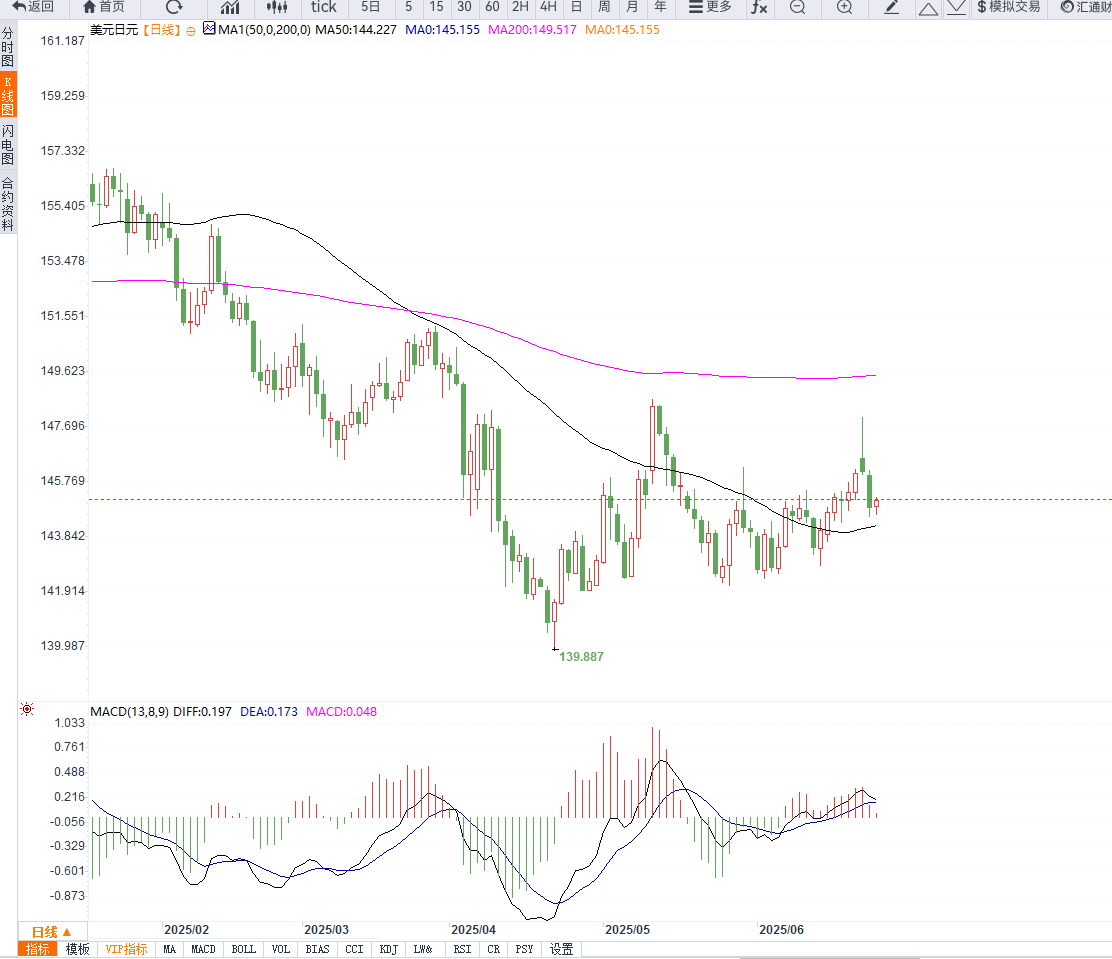Screen dimensions: 1112x959
Task: Apply the CR indicator
Action: (x=494, y=949)
